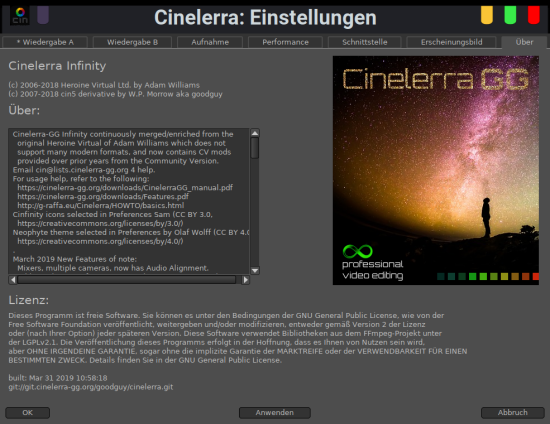Click the HOWTO/basics.html URL line
The height and width of the screenshot is (424, 550).
[x=101, y=206]
